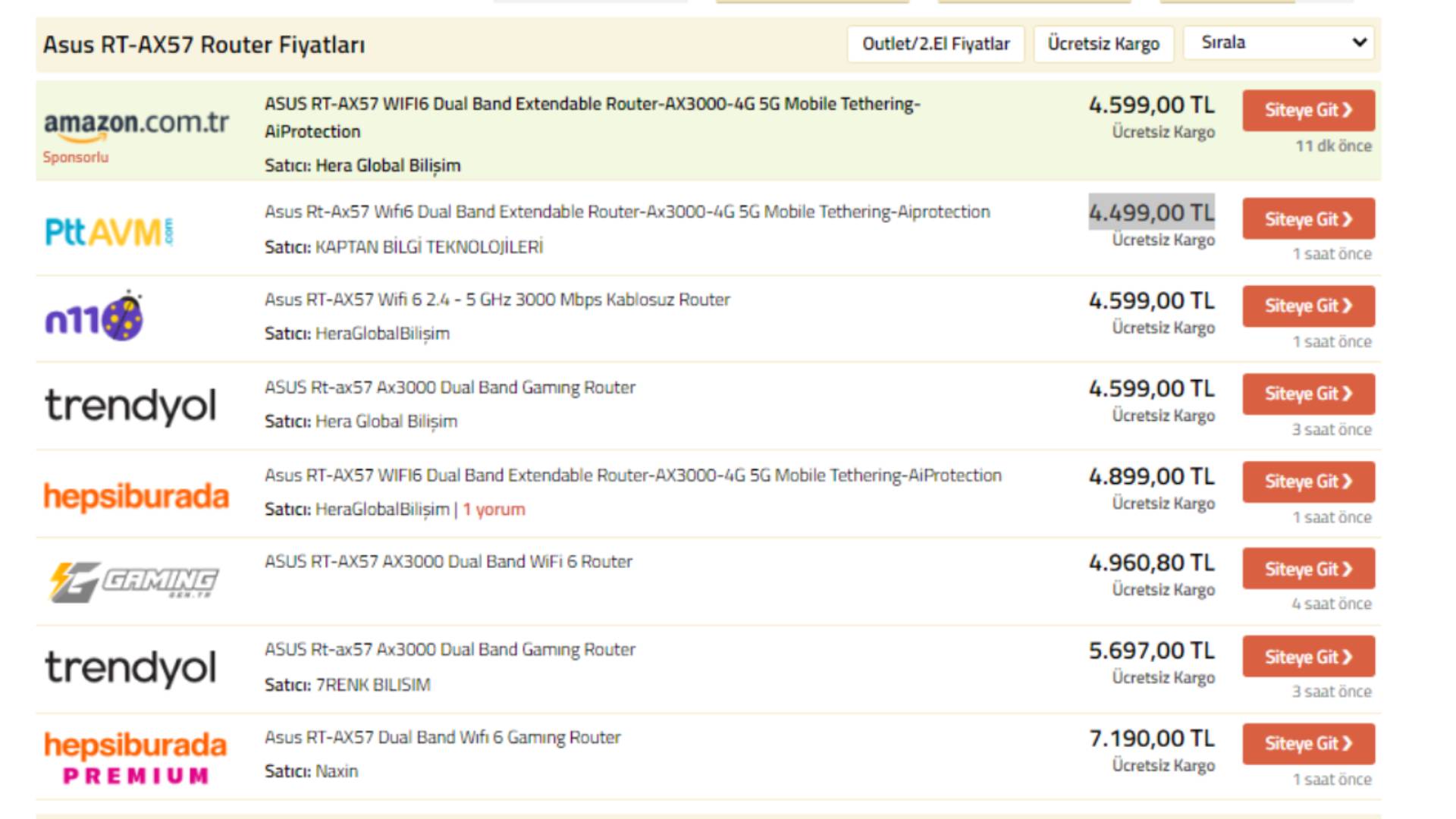
Task: Select the 5.697,00 TL price
Action: click(x=1152, y=651)
